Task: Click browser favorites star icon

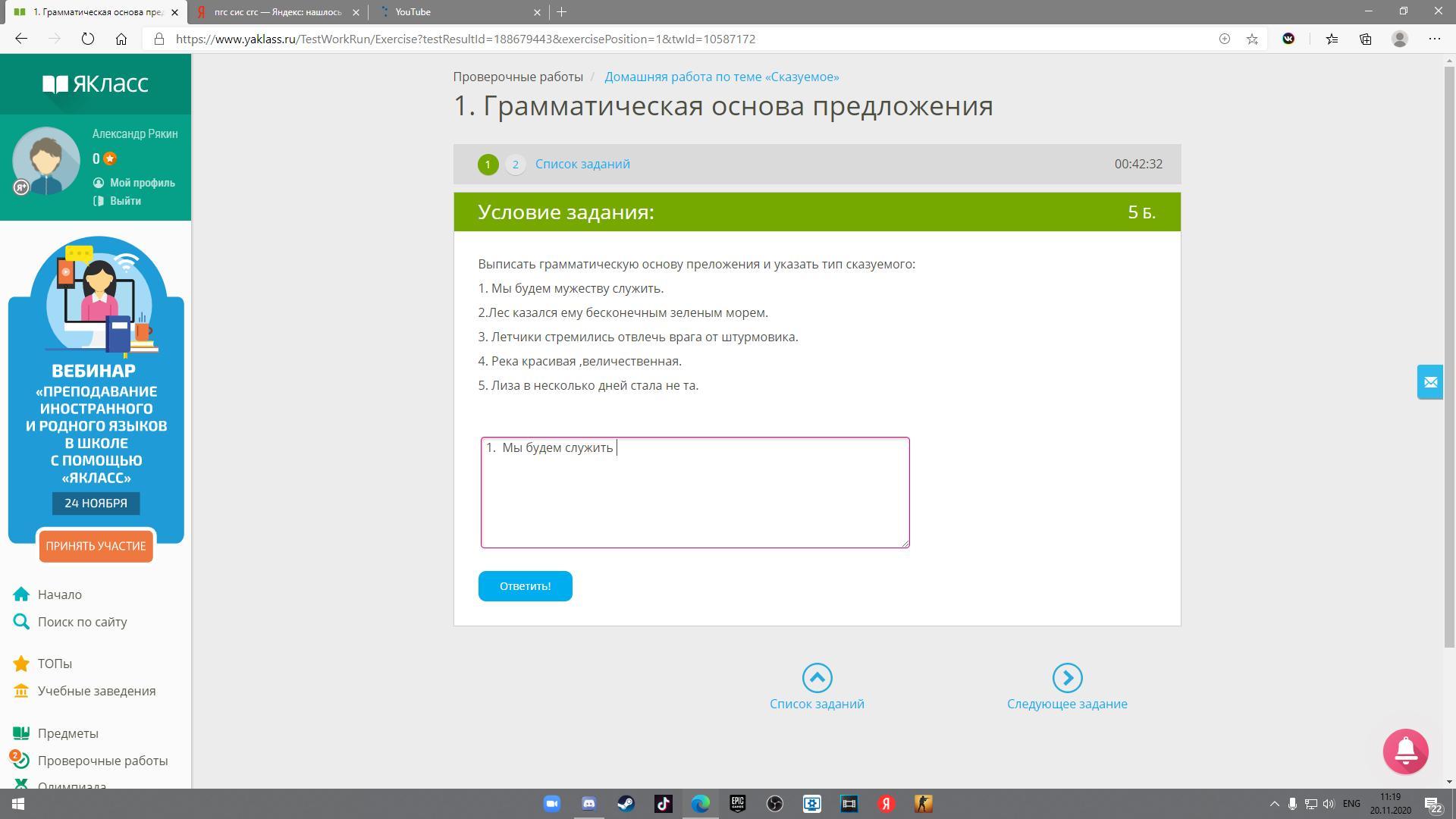Action: pos(1252,39)
